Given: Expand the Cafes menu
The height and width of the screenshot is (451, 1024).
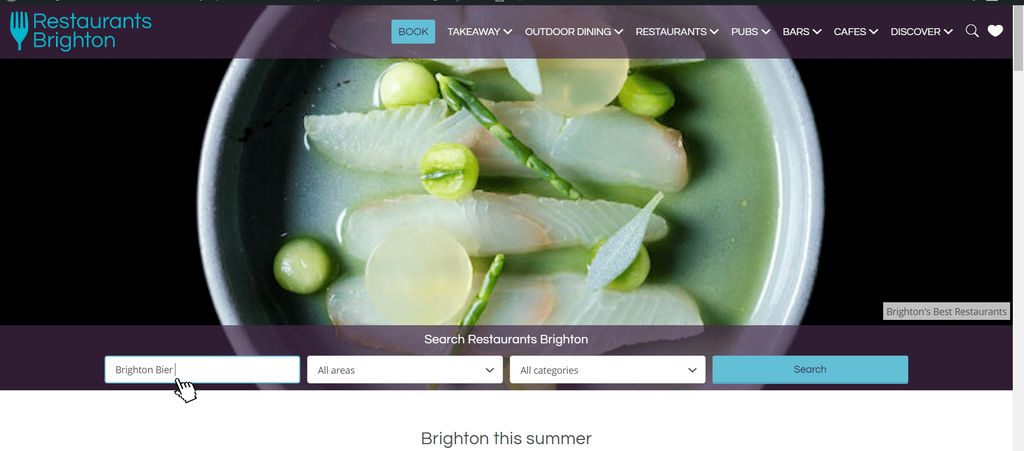Looking at the screenshot, I should point(856,32).
